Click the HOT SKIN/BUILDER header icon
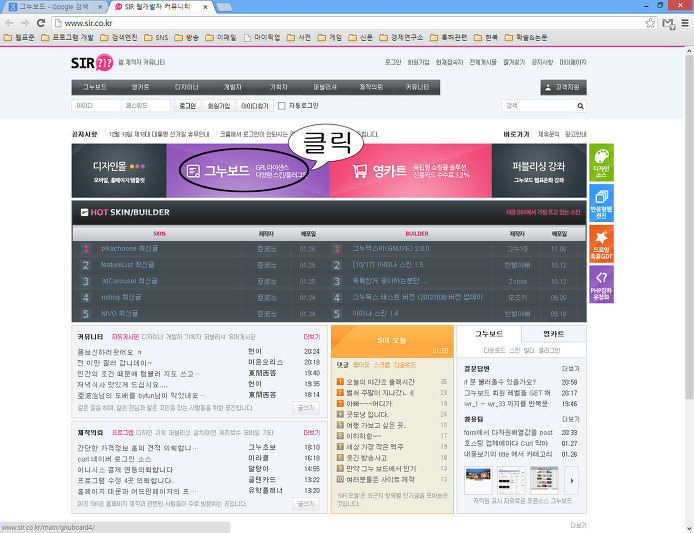694x533 pixels. click(85, 212)
